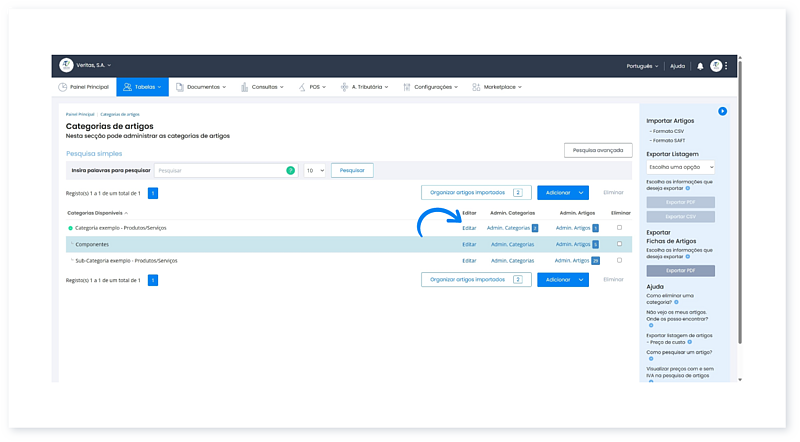Image resolution: width=800 pixels, height=442 pixels.
Task: Click the notification bell icon
Action: click(x=700, y=66)
